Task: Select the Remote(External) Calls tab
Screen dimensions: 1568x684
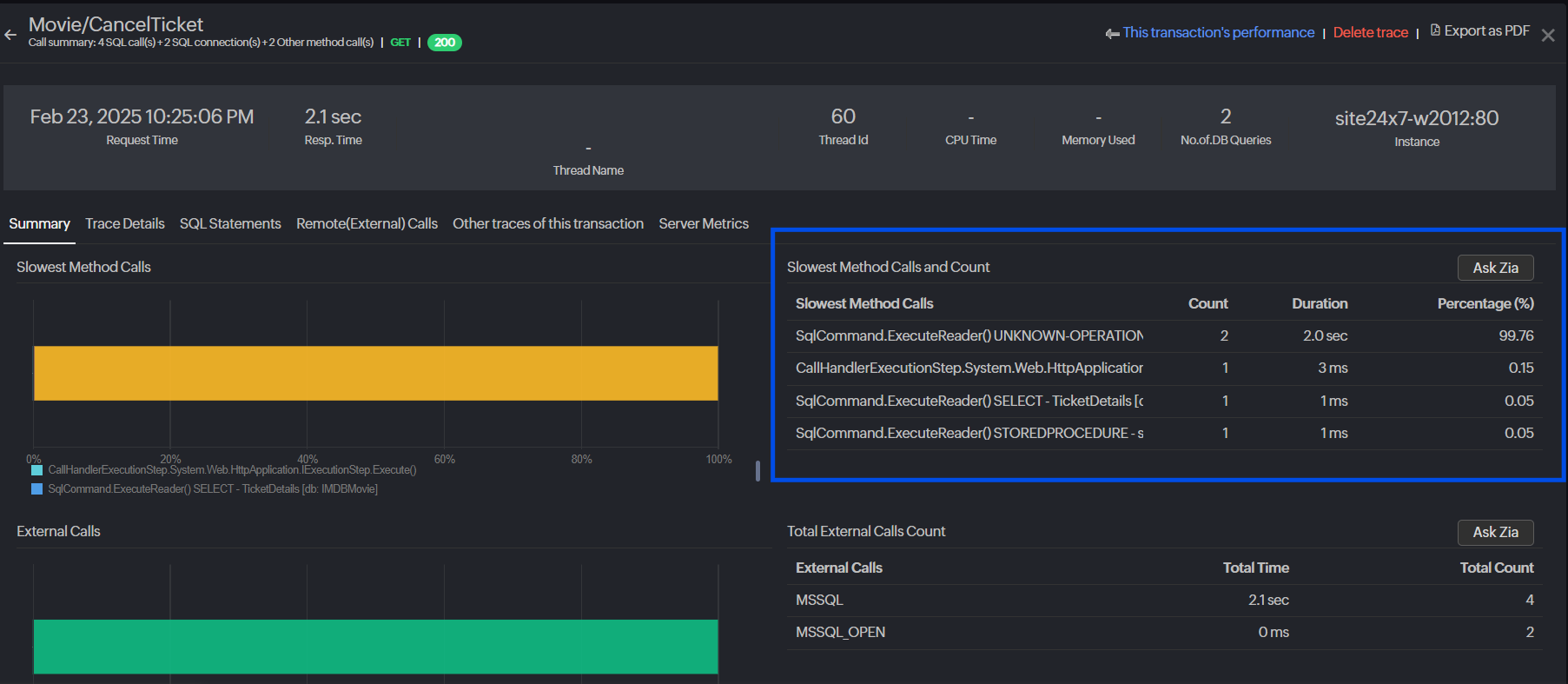Action: click(x=367, y=223)
